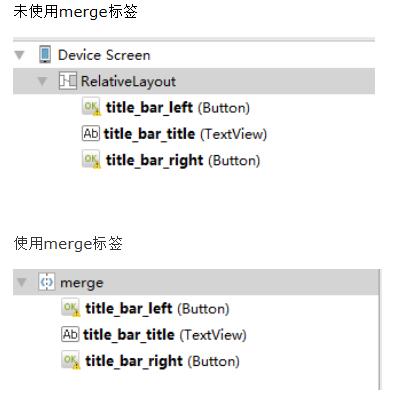The width and height of the screenshot is (399, 401).
Task: Select title_bar_right (Button) under merge
Action: click(162, 361)
